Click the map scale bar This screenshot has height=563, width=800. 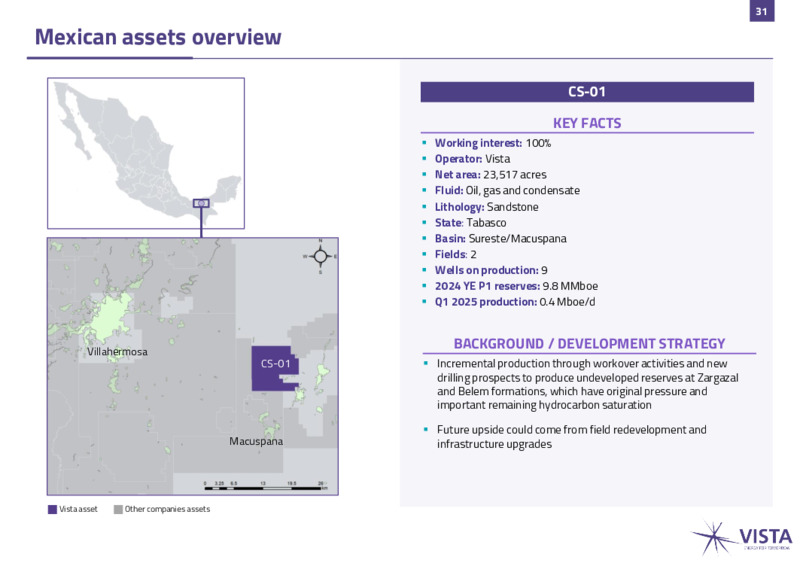tap(265, 486)
